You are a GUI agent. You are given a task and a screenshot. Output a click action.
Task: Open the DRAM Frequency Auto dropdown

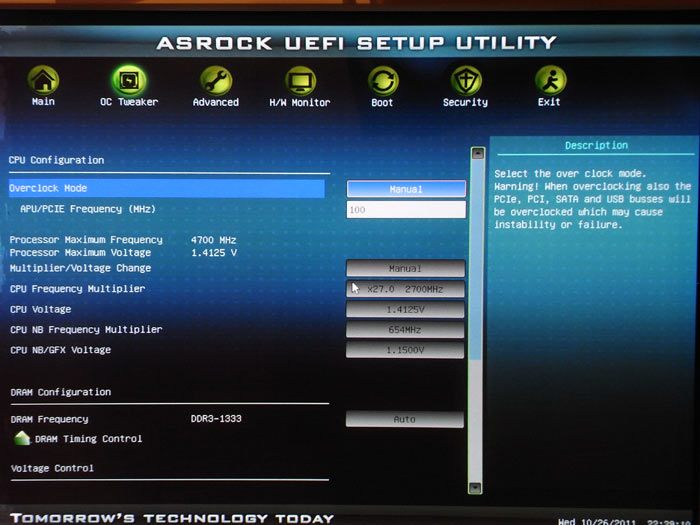tap(405, 419)
